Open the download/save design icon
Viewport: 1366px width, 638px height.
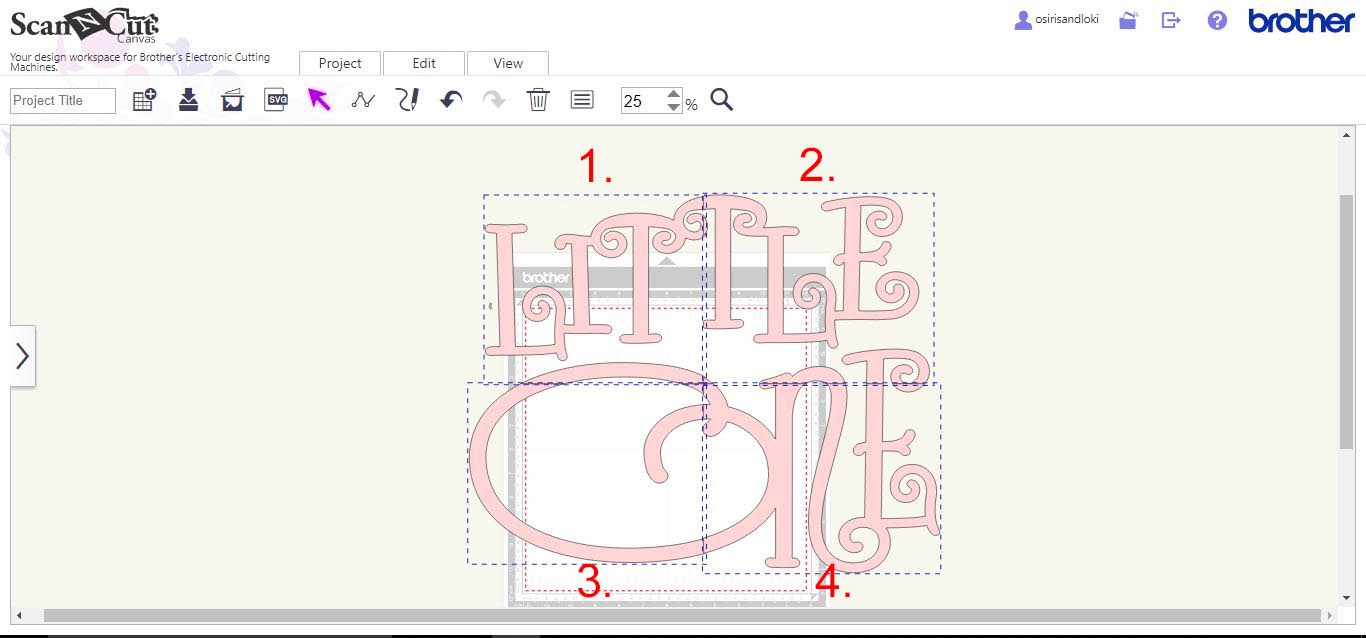pyautogui.click(x=187, y=99)
